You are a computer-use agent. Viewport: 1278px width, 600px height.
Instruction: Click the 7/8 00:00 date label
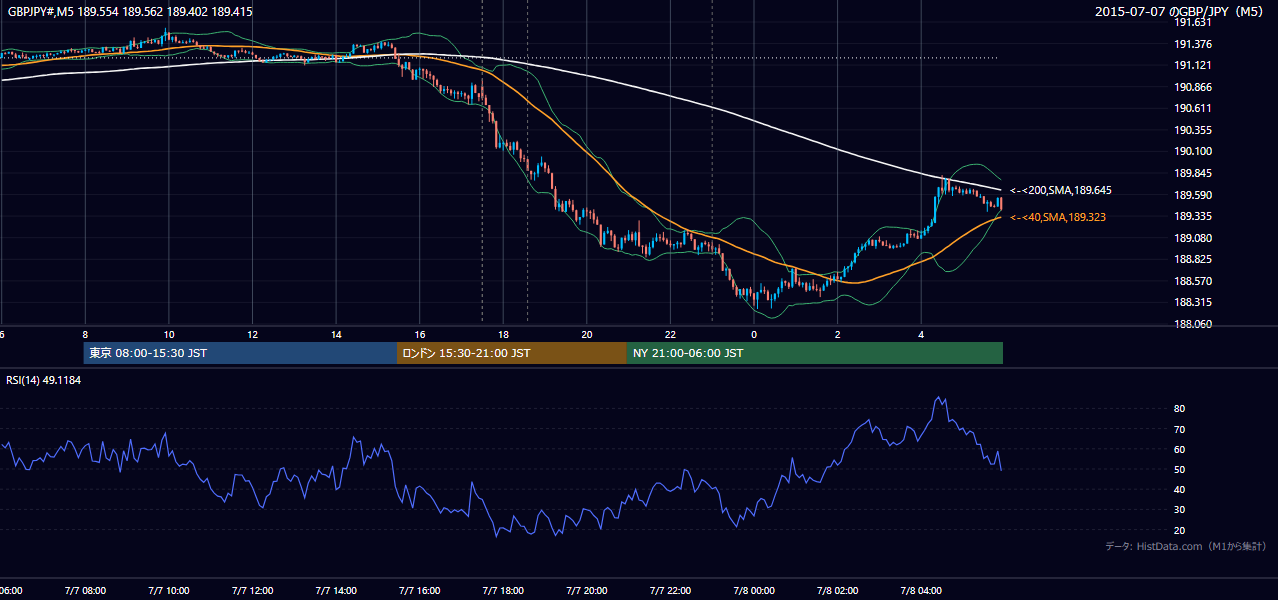click(754, 590)
